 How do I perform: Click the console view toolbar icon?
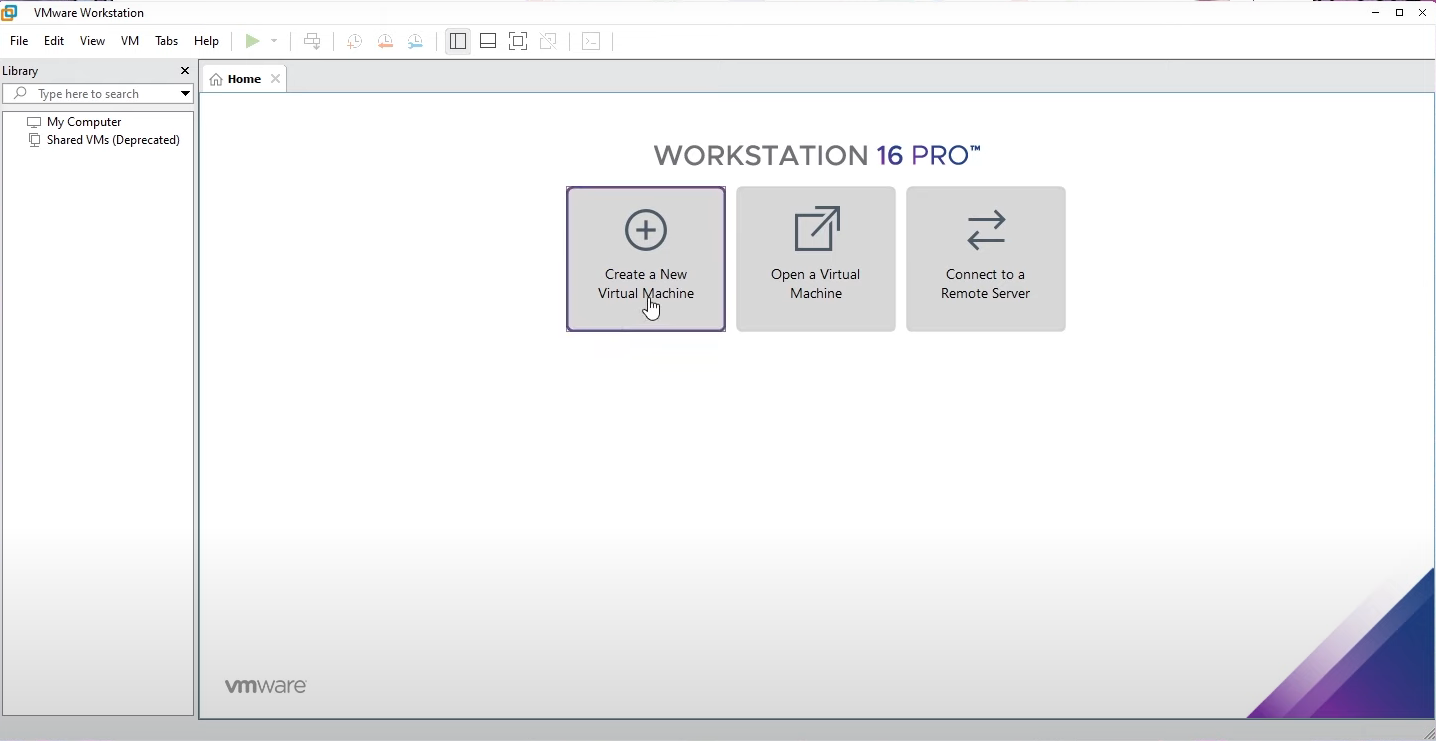[591, 41]
